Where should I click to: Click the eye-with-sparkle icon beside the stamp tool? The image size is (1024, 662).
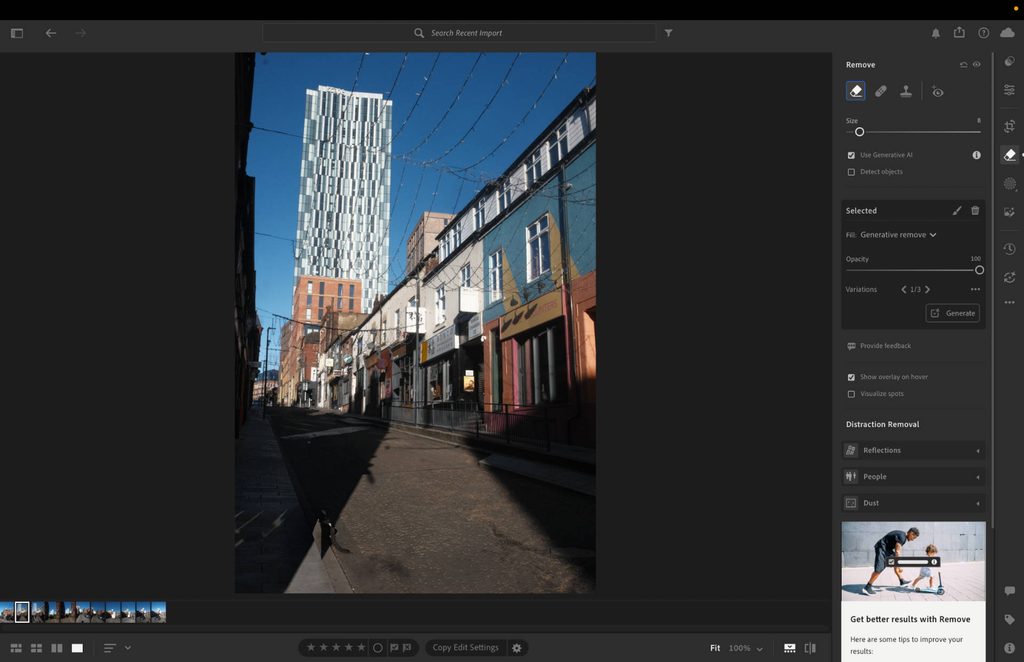point(937,91)
